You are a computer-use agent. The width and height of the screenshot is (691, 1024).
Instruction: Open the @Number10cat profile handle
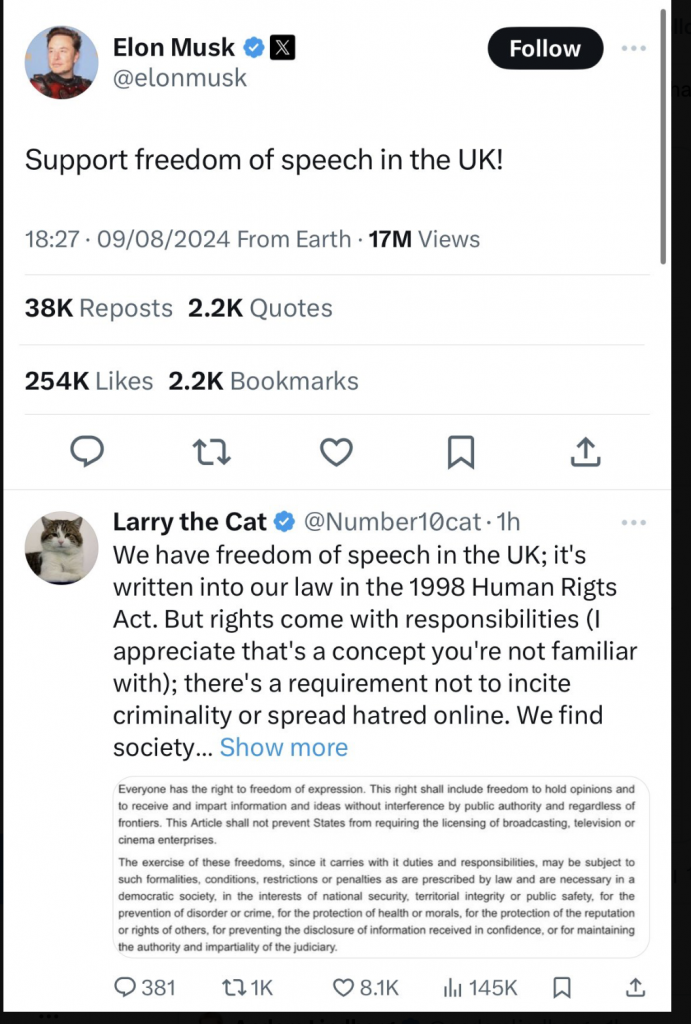coord(392,522)
